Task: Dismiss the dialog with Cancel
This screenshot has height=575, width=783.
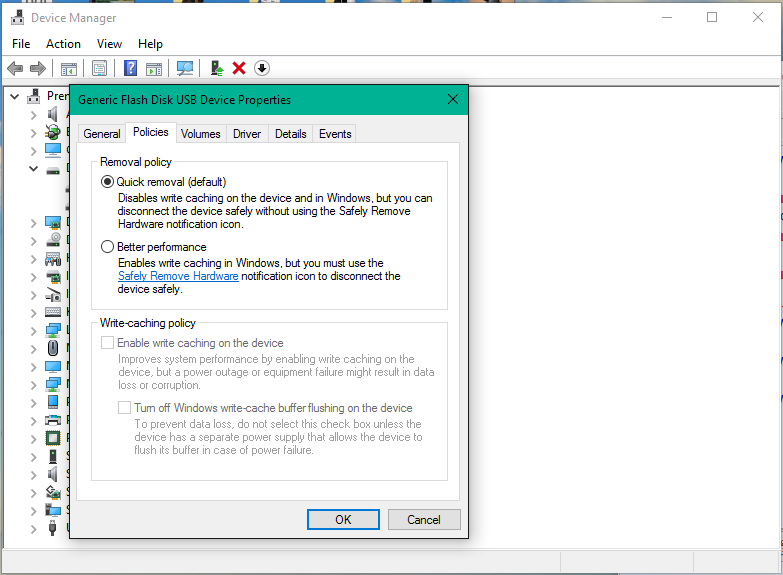Action: 424,520
